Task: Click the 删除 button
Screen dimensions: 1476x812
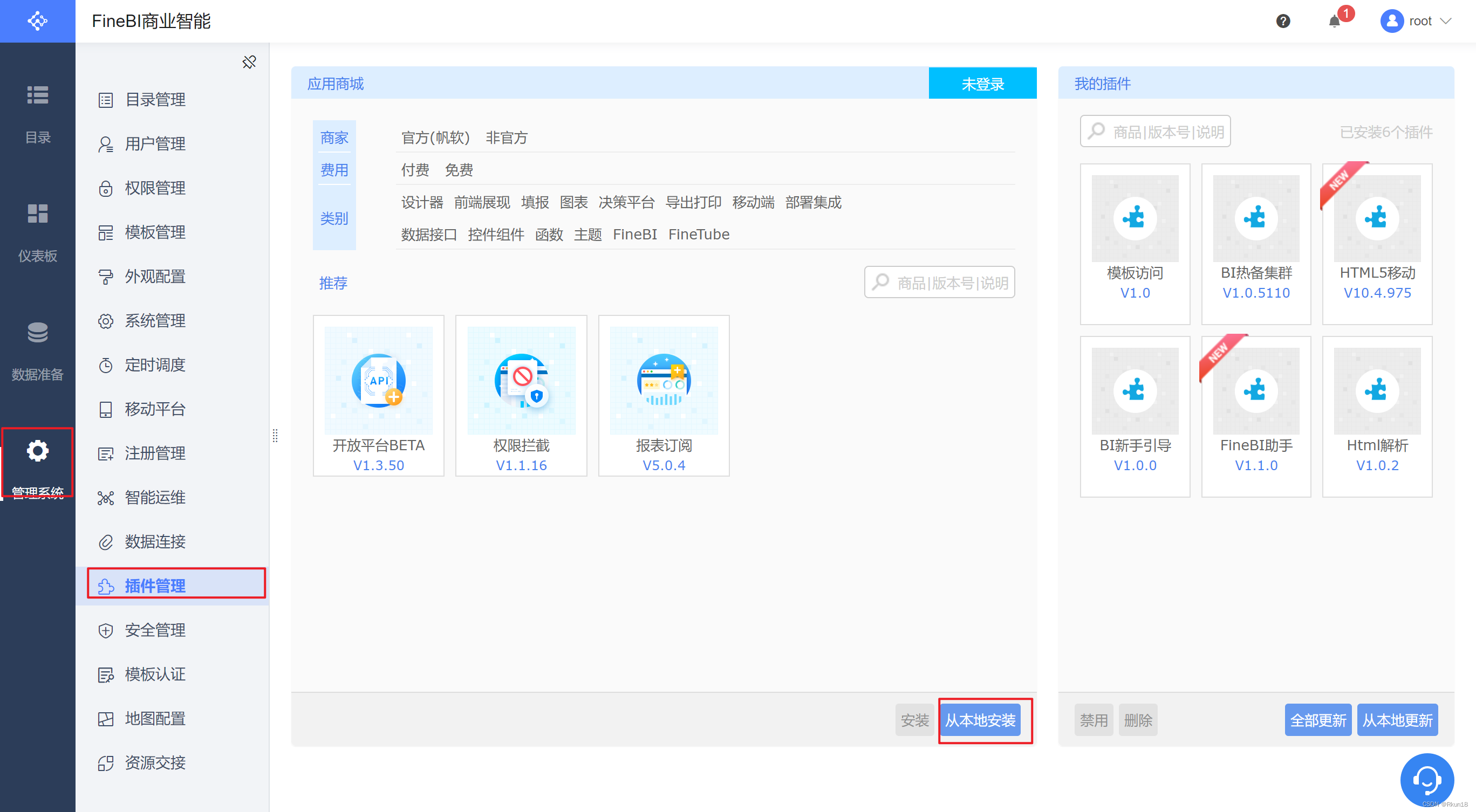Action: click(x=1138, y=720)
